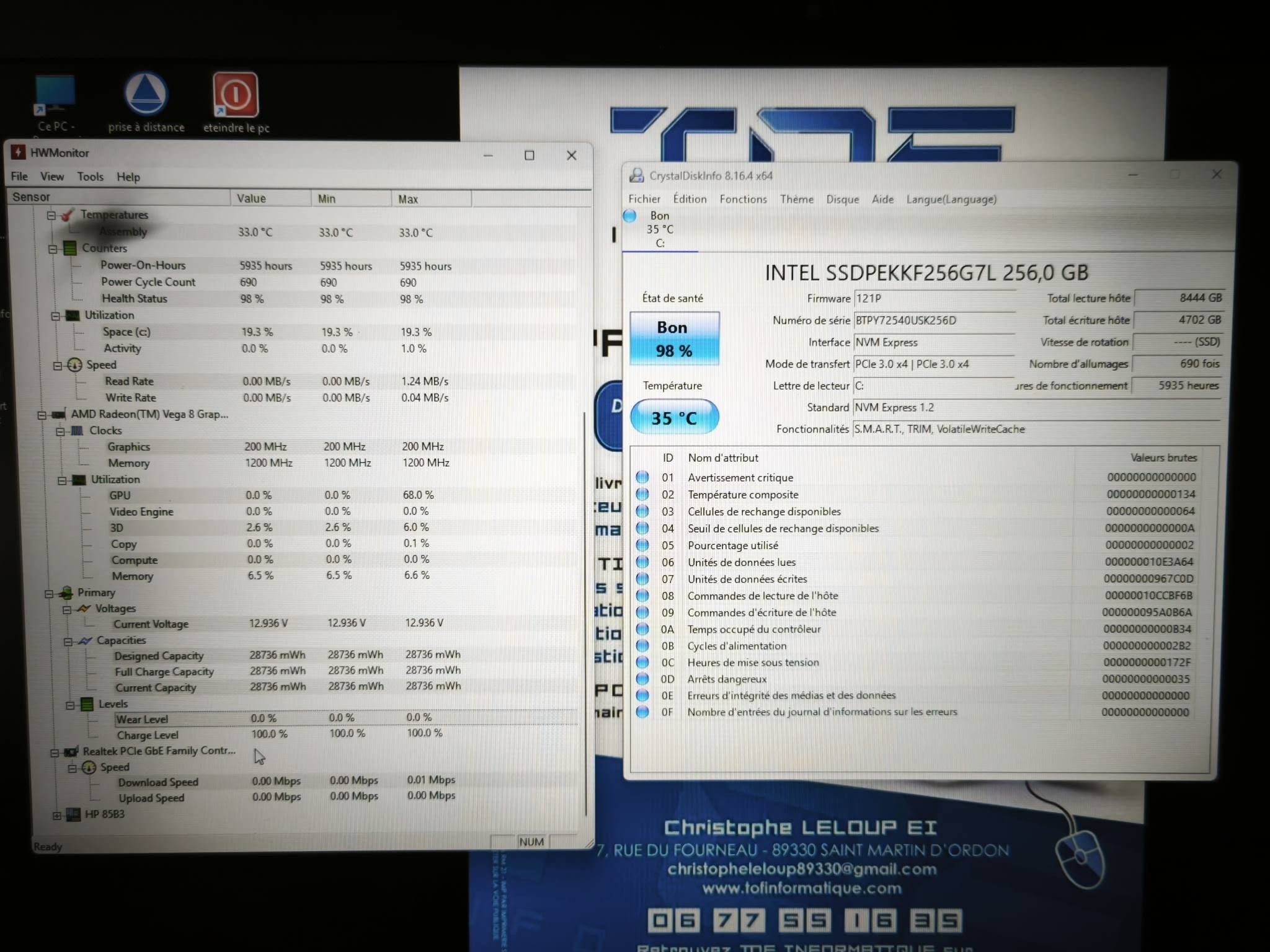Click the 'Bon 98 %' health status button
This screenshot has height=952, width=1270.
pos(674,338)
